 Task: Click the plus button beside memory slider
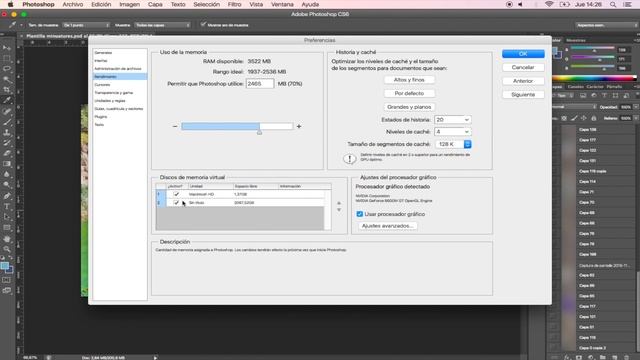[299, 127]
